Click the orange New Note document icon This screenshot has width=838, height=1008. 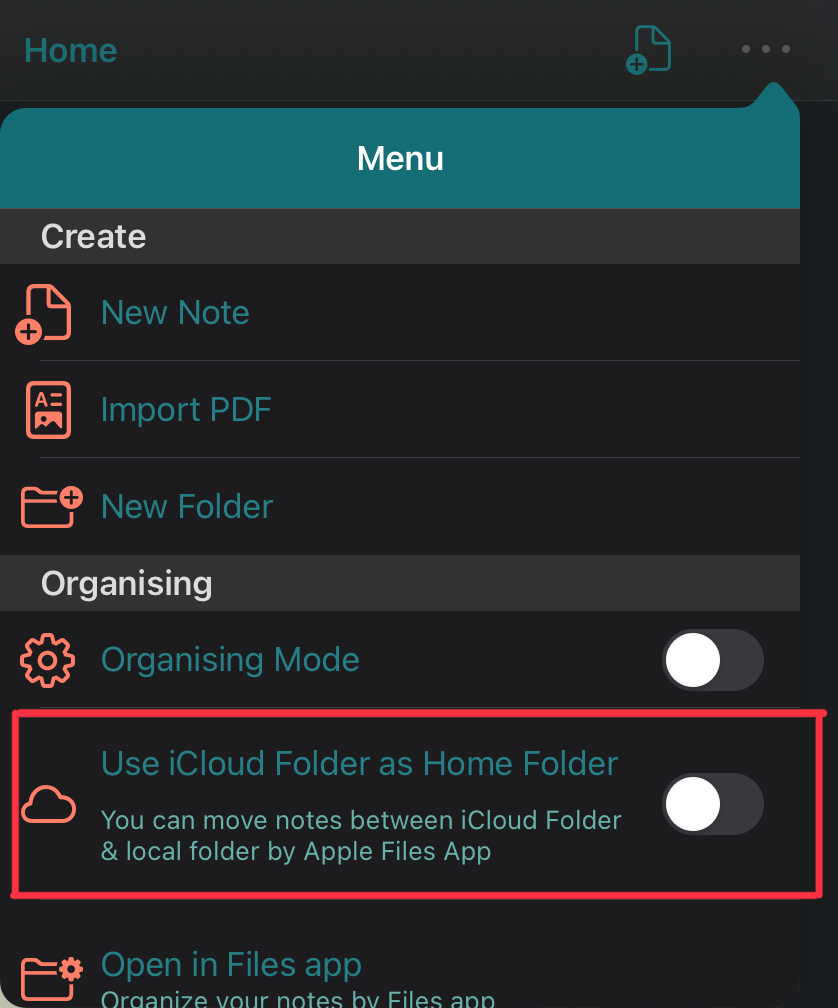pyautogui.click(x=43, y=314)
